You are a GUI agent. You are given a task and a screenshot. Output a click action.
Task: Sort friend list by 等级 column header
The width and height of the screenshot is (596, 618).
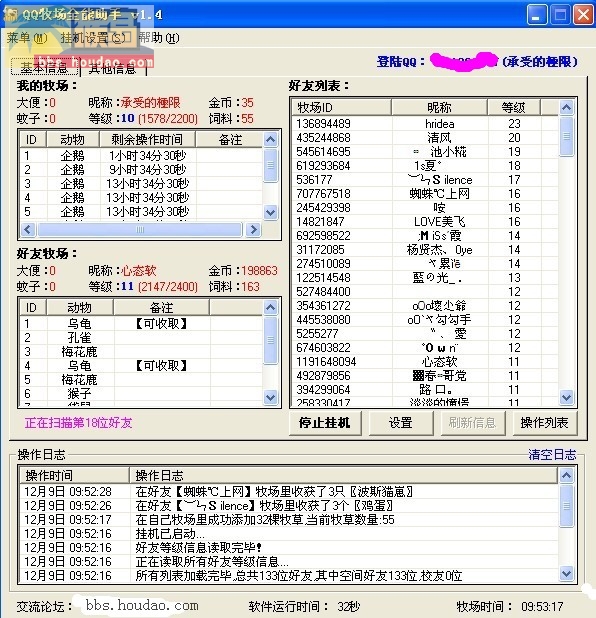click(x=514, y=107)
